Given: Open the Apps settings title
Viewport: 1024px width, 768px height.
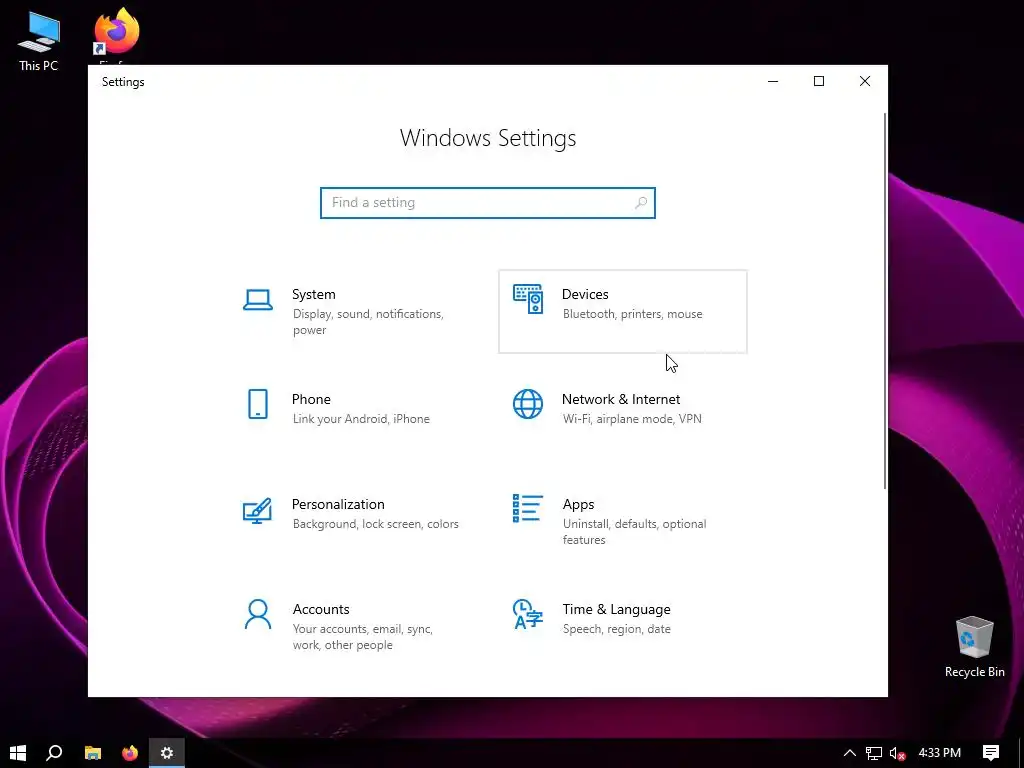Looking at the screenshot, I should pyautogui.click(x=579, y=505).
